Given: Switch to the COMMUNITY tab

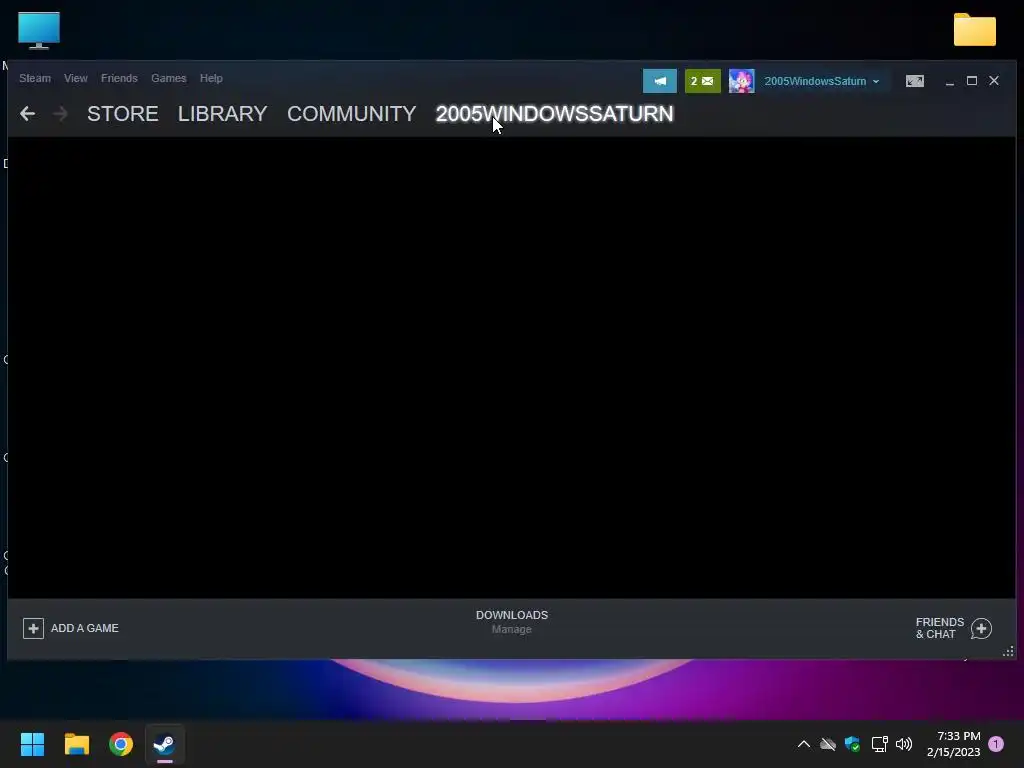Looking at the screenshot, I should [351, 114].
